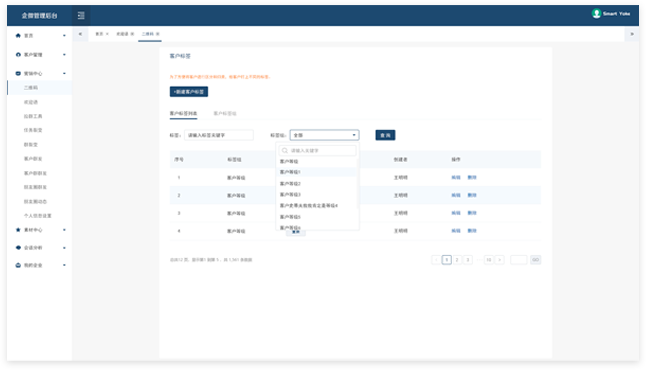This screenshot has height=370, width=646.
Task: Click the tag keyword input field
Action: pyautogui.click(x=219, y=135)
